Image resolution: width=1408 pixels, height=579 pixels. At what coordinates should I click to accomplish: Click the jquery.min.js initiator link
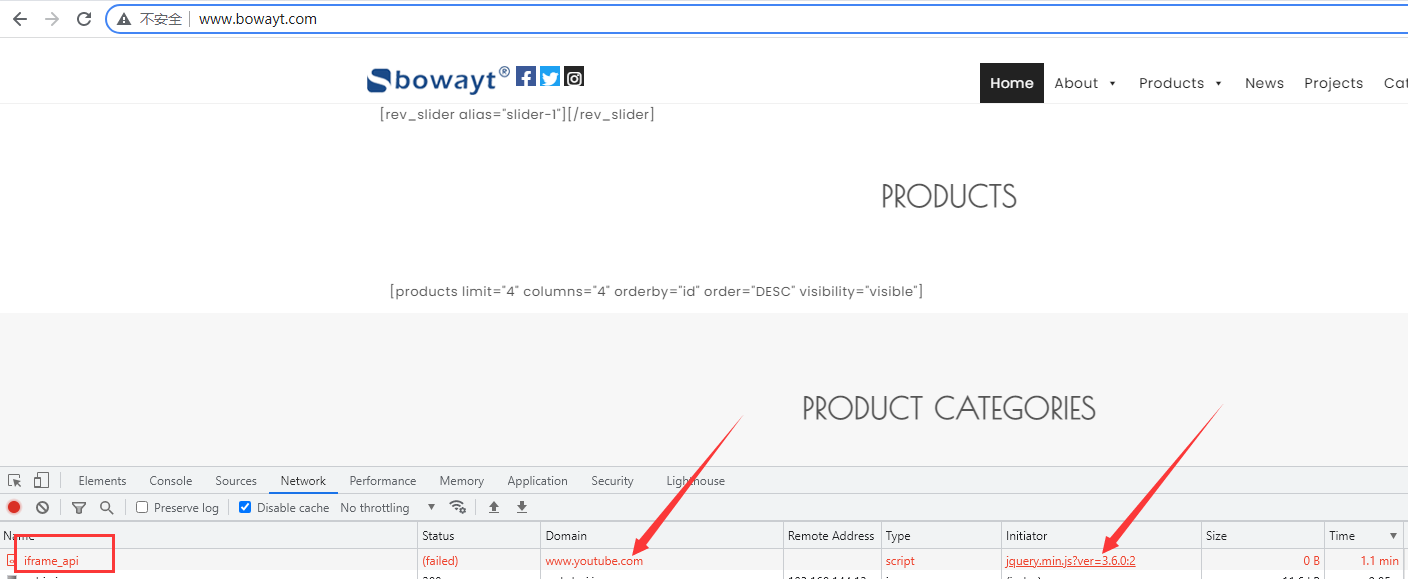[x=1070, y=561]
